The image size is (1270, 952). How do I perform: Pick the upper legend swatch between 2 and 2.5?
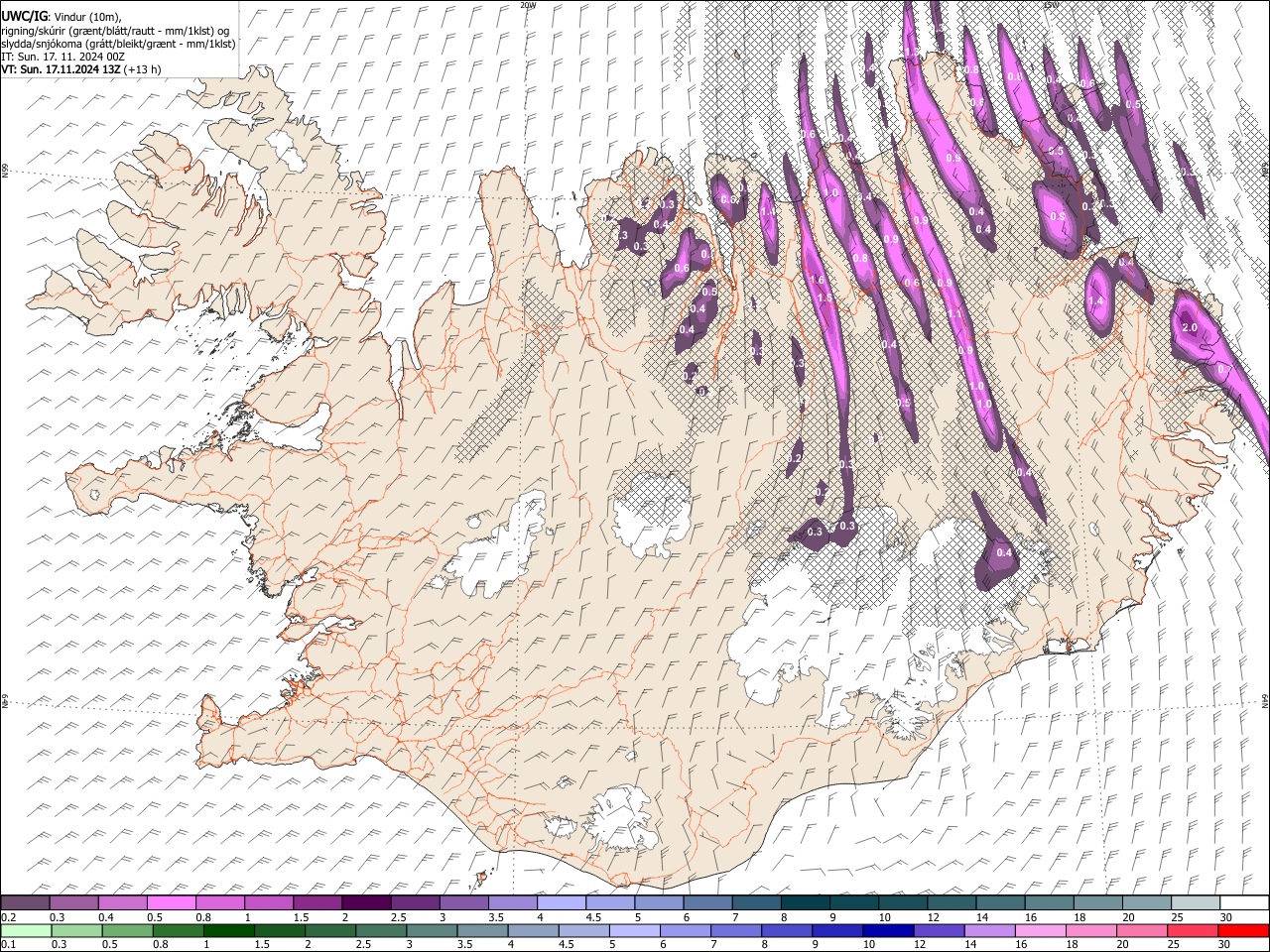click(365, 902)
